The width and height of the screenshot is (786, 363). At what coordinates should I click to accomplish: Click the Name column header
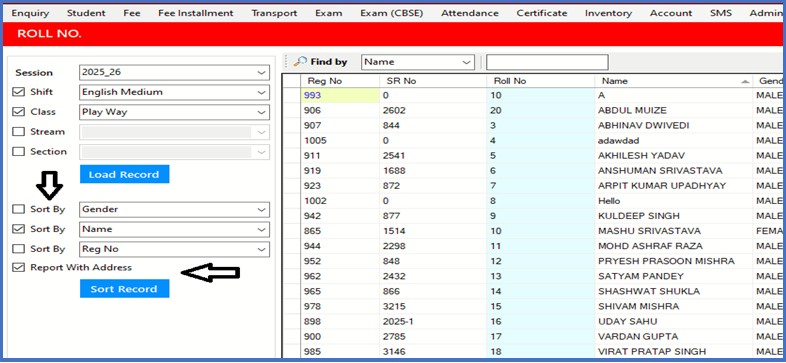coord(673,81)
